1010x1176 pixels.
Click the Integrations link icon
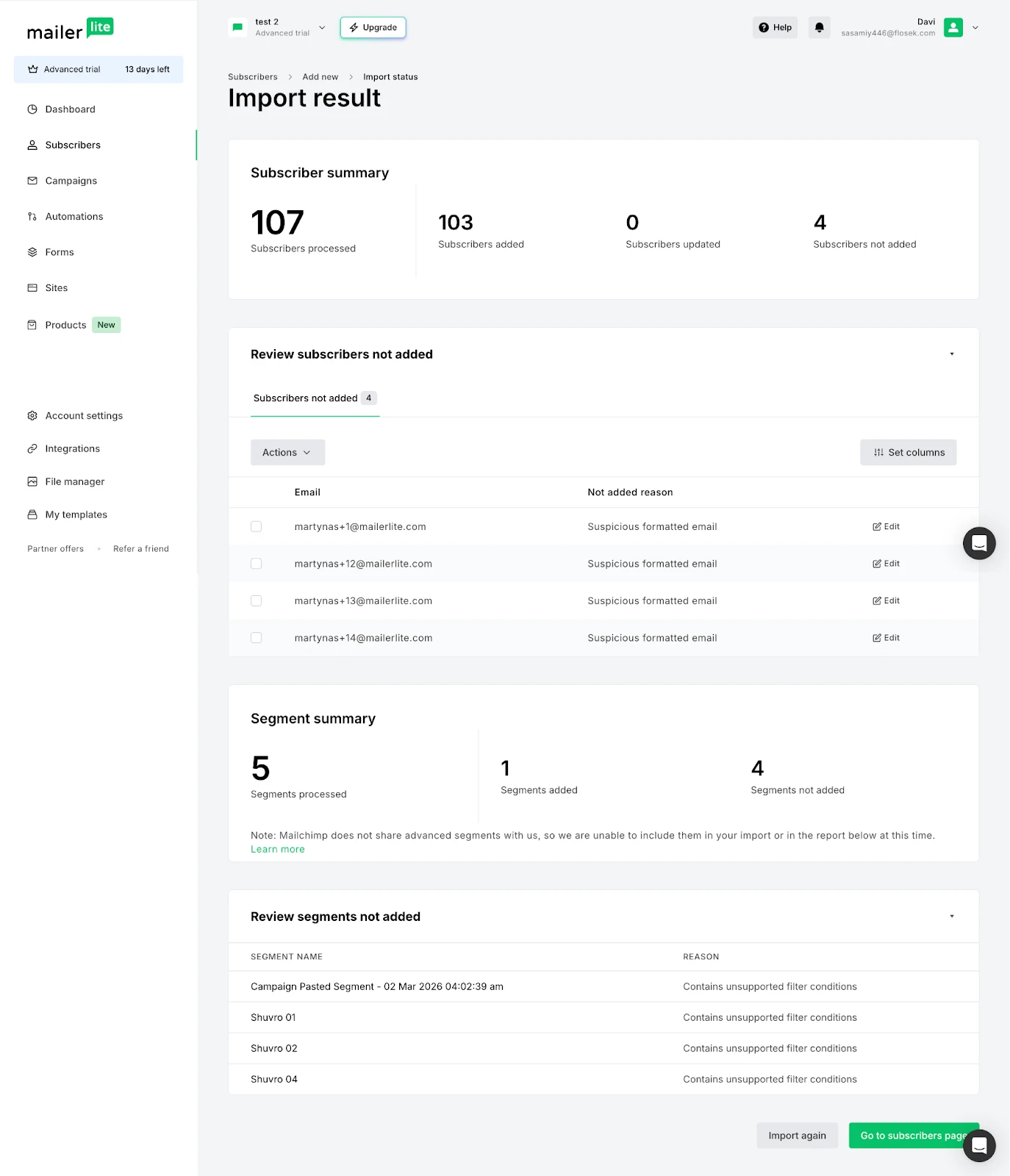pyautogui.click(x=32, y=449)
